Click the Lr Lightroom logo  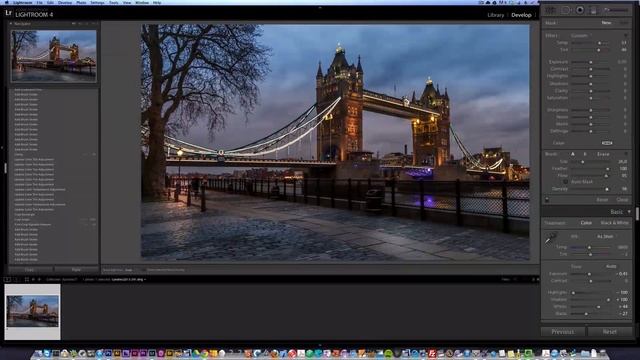coord(9,13)
